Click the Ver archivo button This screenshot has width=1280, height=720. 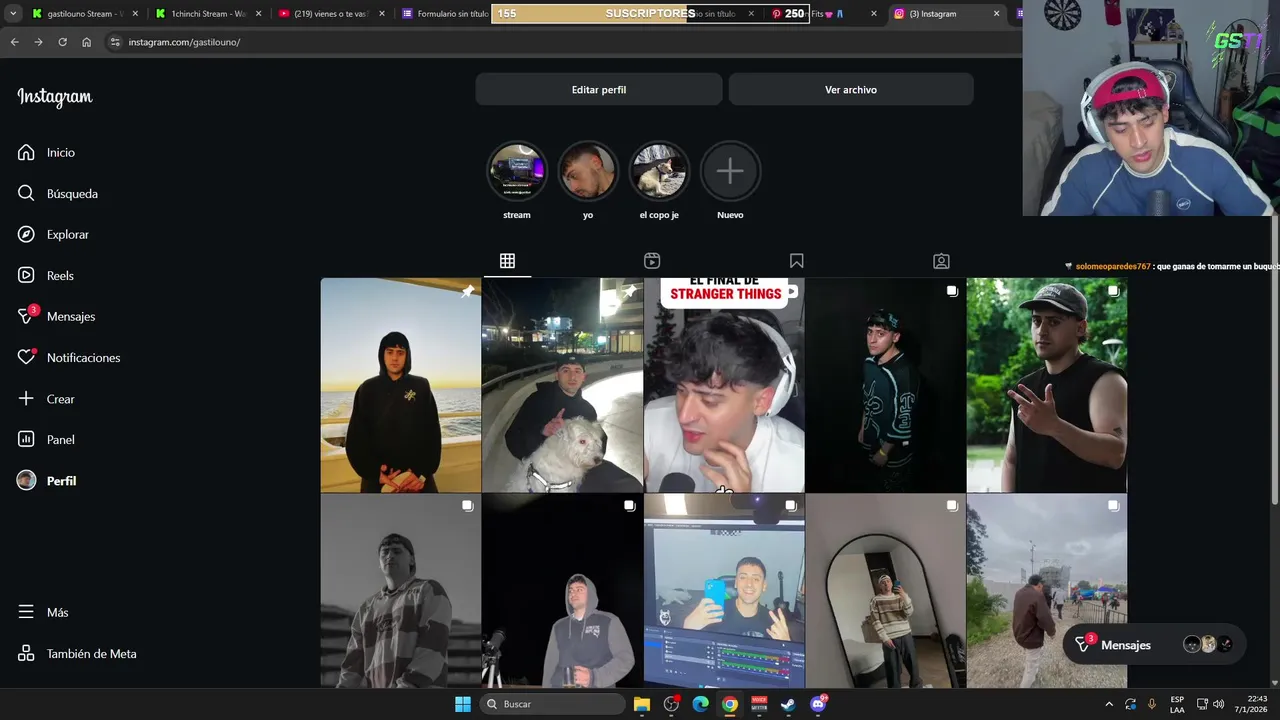pyautogui.click(x=851, y=89)
